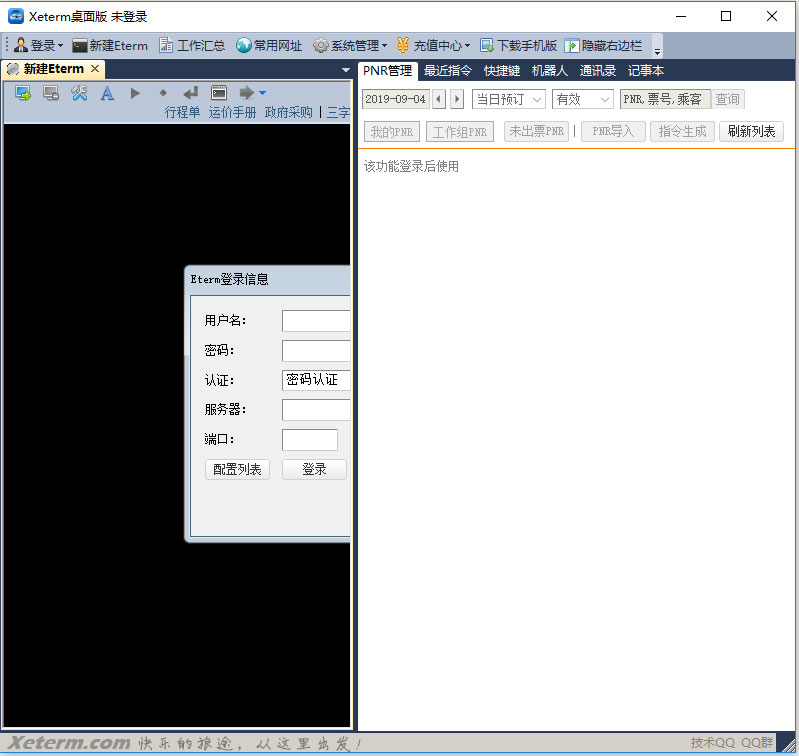Click the Xeterm app icon in title bar
The image size is (799, 756).
(x=16, y=16)
